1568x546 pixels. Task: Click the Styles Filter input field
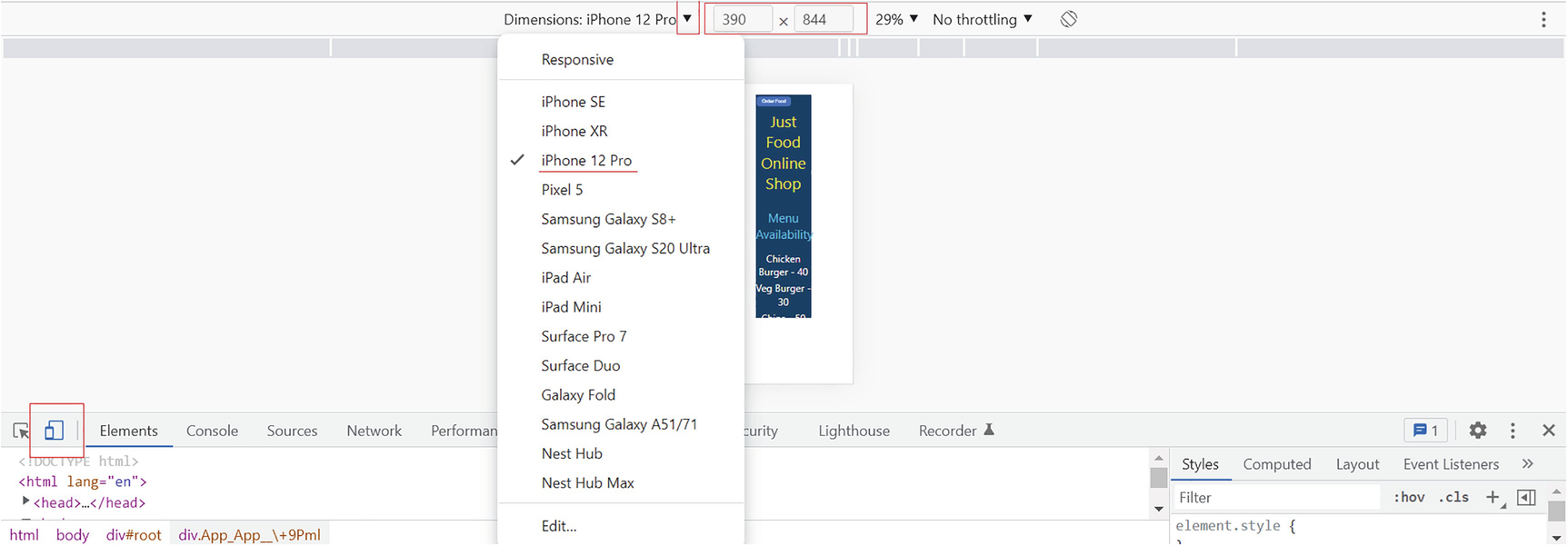(x=1277, y=497)
